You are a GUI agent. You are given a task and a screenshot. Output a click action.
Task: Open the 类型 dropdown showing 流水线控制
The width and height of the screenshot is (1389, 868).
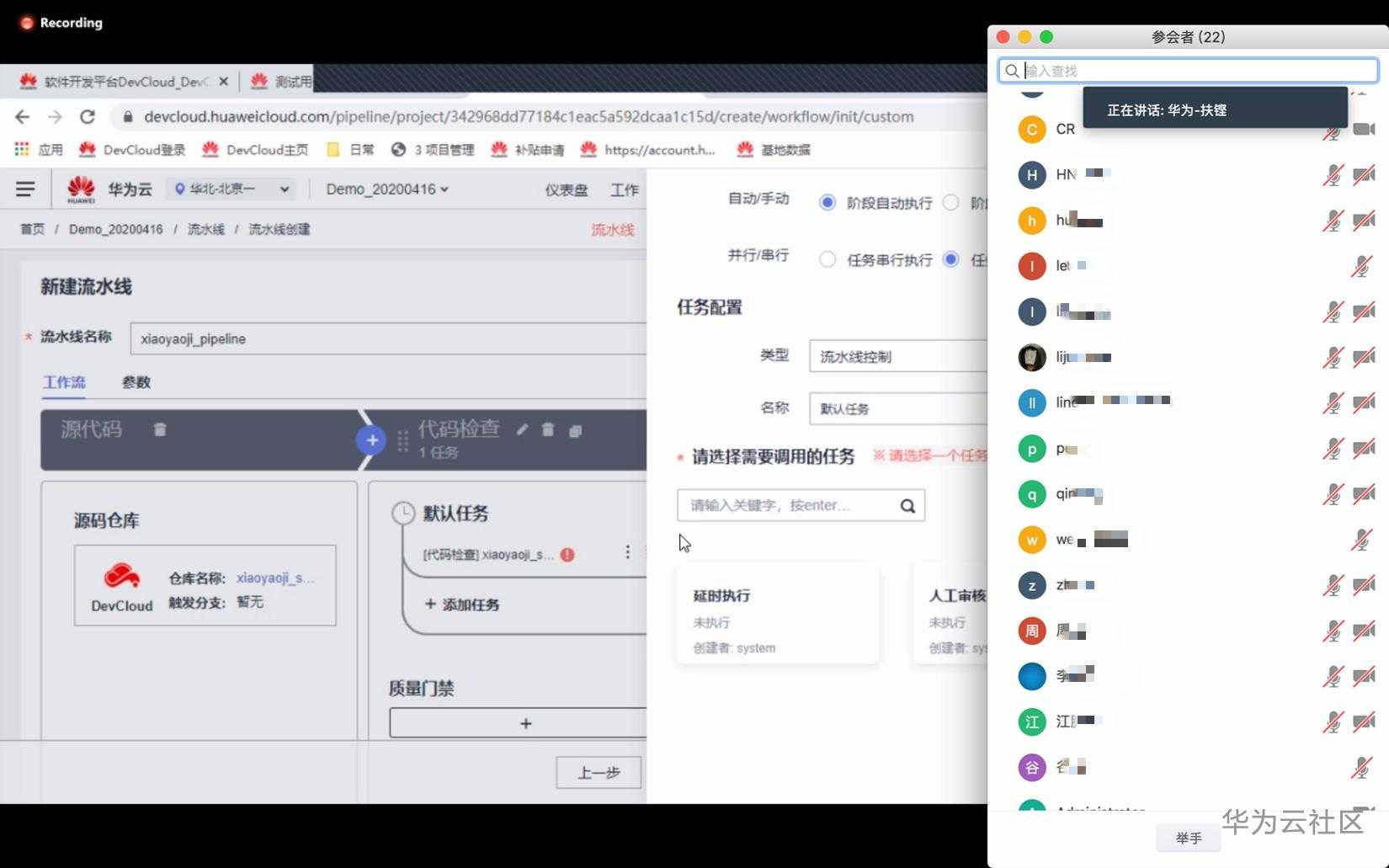tap(898, 356)
